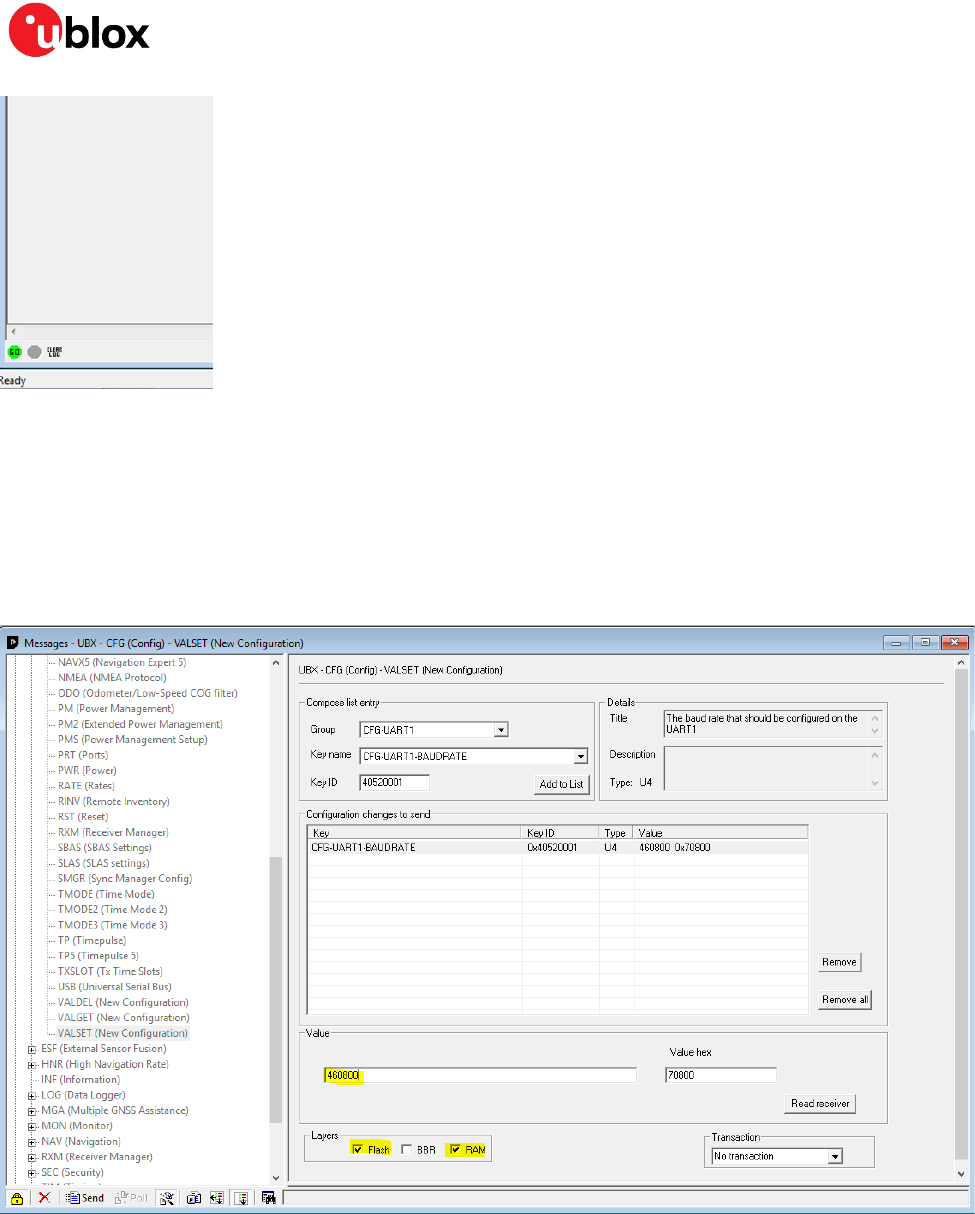Click the binoculars find icon in bottom toolbar
Viewport: 975px width, 1214px height.
click(268, 1197)
